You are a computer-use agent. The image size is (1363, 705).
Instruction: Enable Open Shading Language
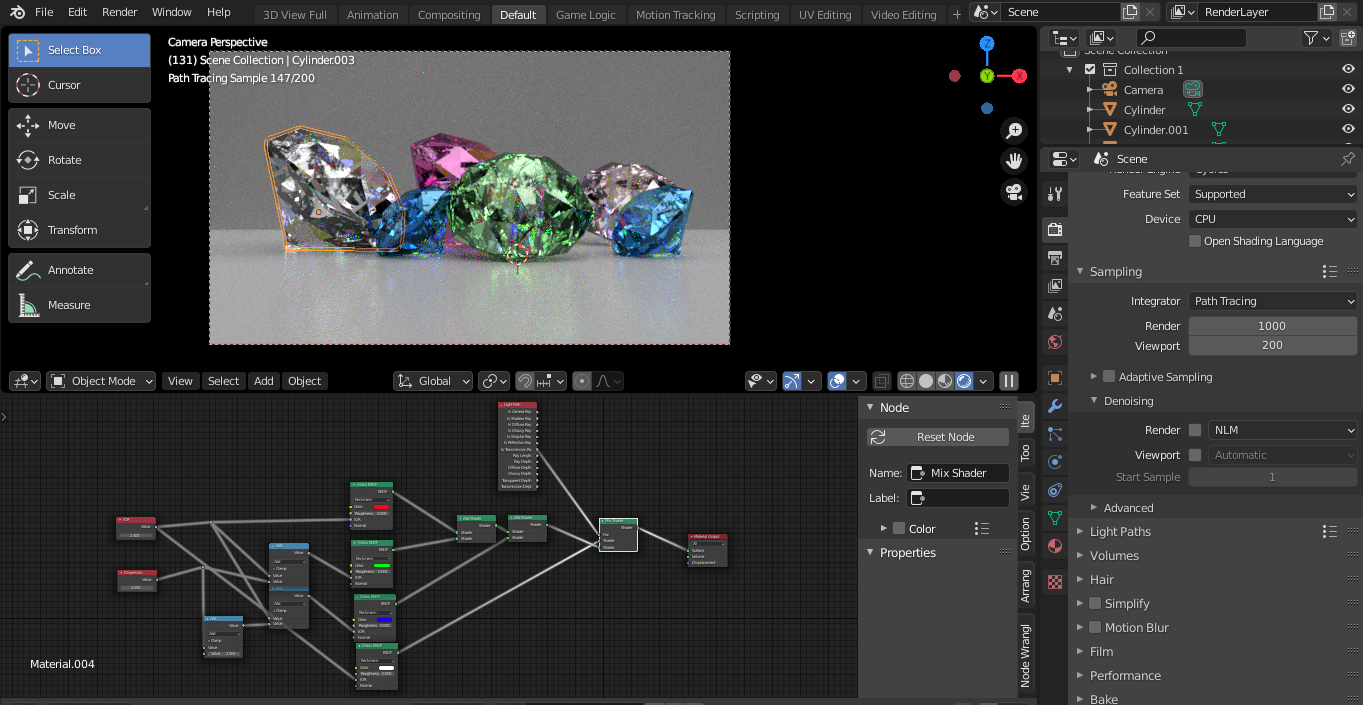point(1194,240)
